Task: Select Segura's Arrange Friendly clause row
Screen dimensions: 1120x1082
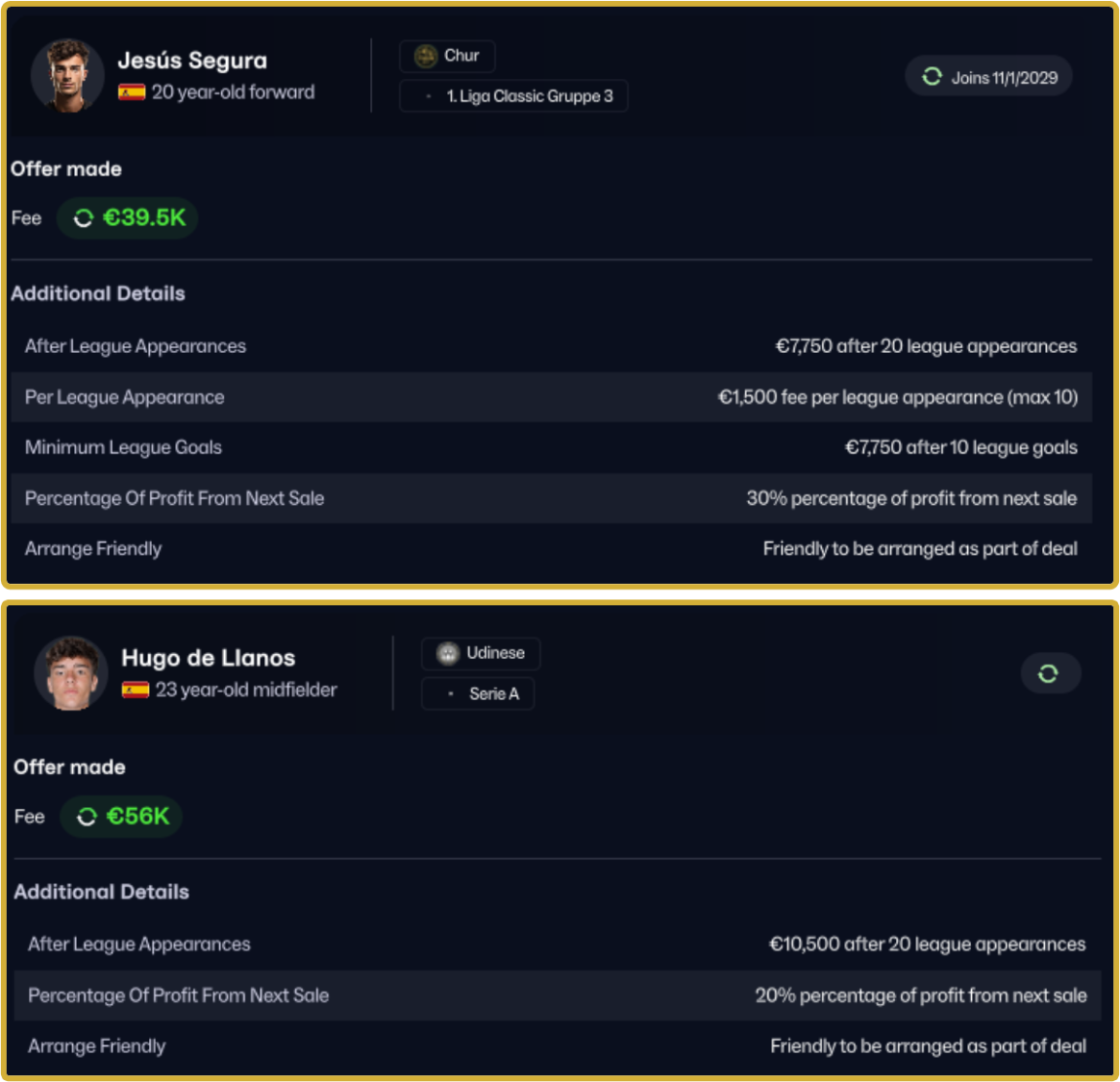Action: click(551, 548)
